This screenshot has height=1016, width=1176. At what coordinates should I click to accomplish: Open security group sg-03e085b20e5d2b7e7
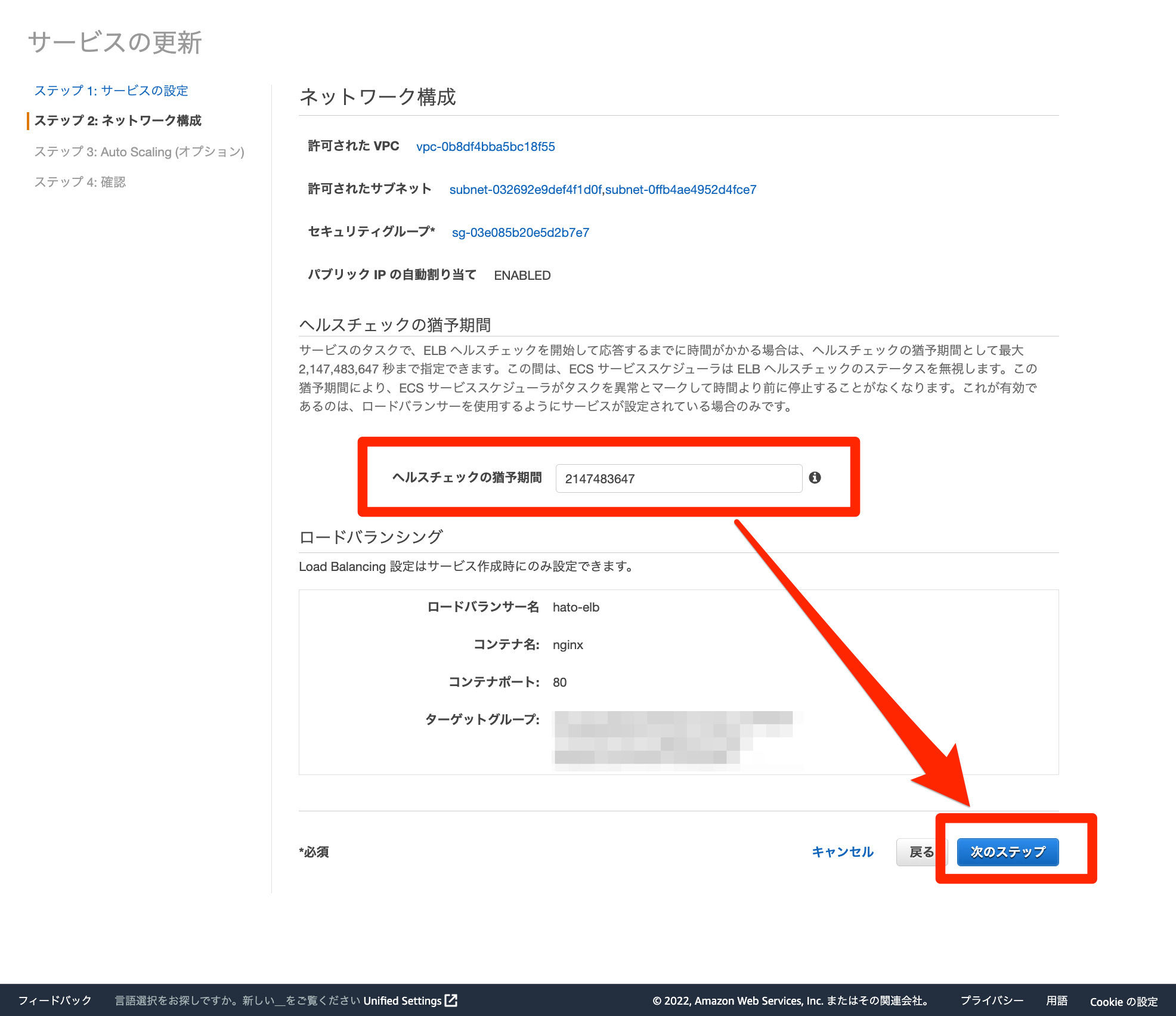pyautogui.click(x=521, y=232)
